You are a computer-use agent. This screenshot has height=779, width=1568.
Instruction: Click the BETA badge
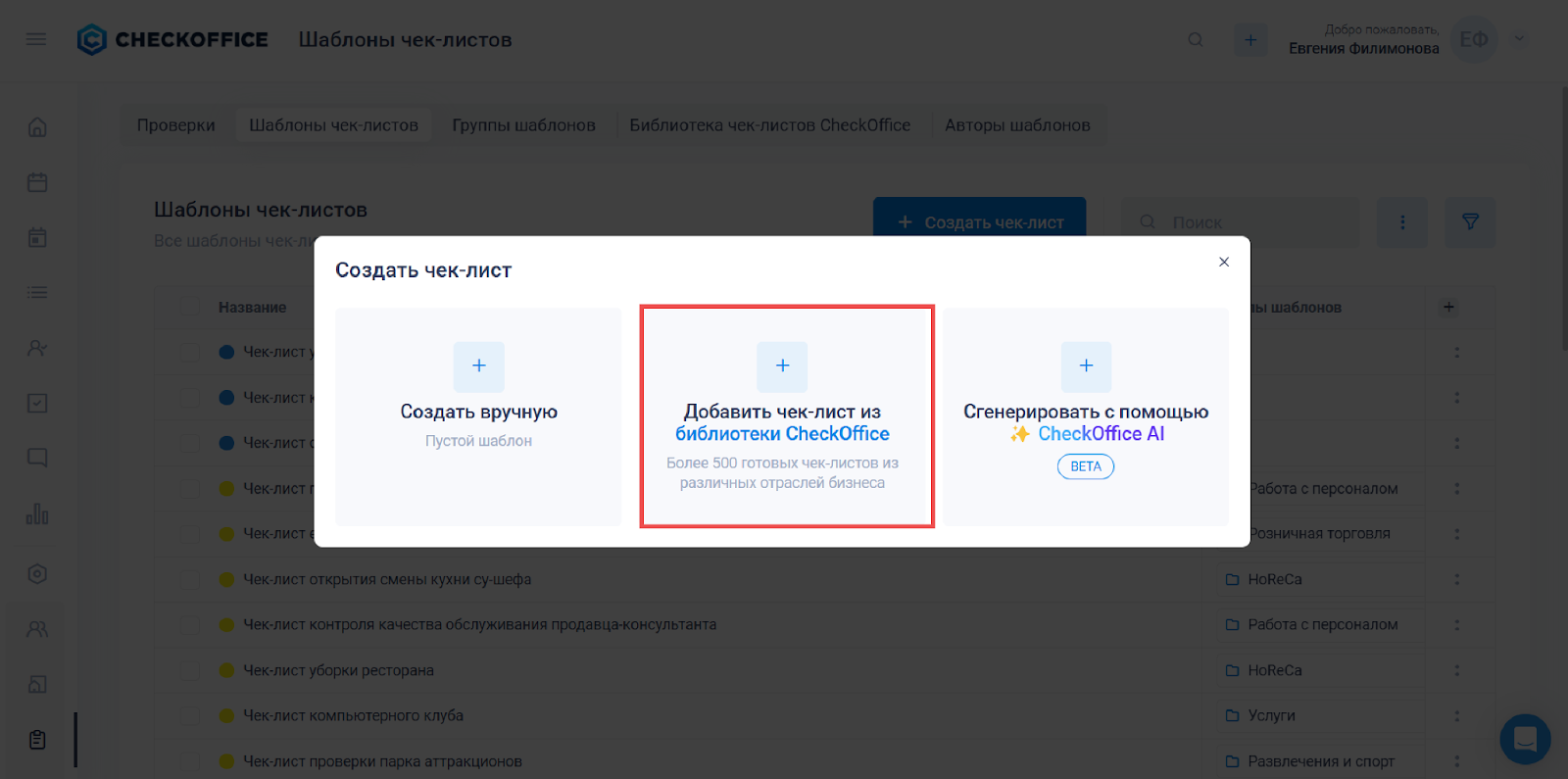click(1086, 466)
